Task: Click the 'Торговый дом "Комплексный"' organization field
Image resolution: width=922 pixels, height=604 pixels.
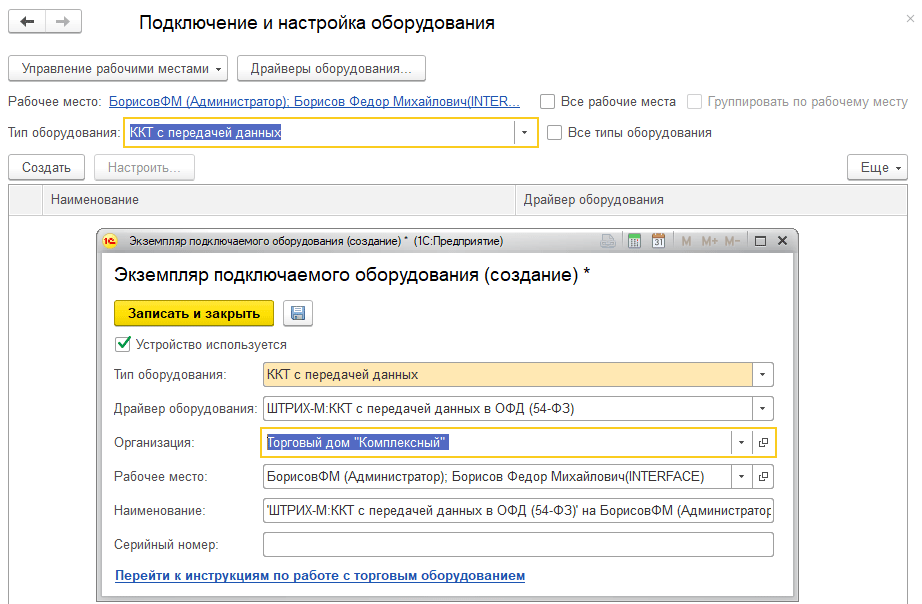Action: [x=496, y=442]
